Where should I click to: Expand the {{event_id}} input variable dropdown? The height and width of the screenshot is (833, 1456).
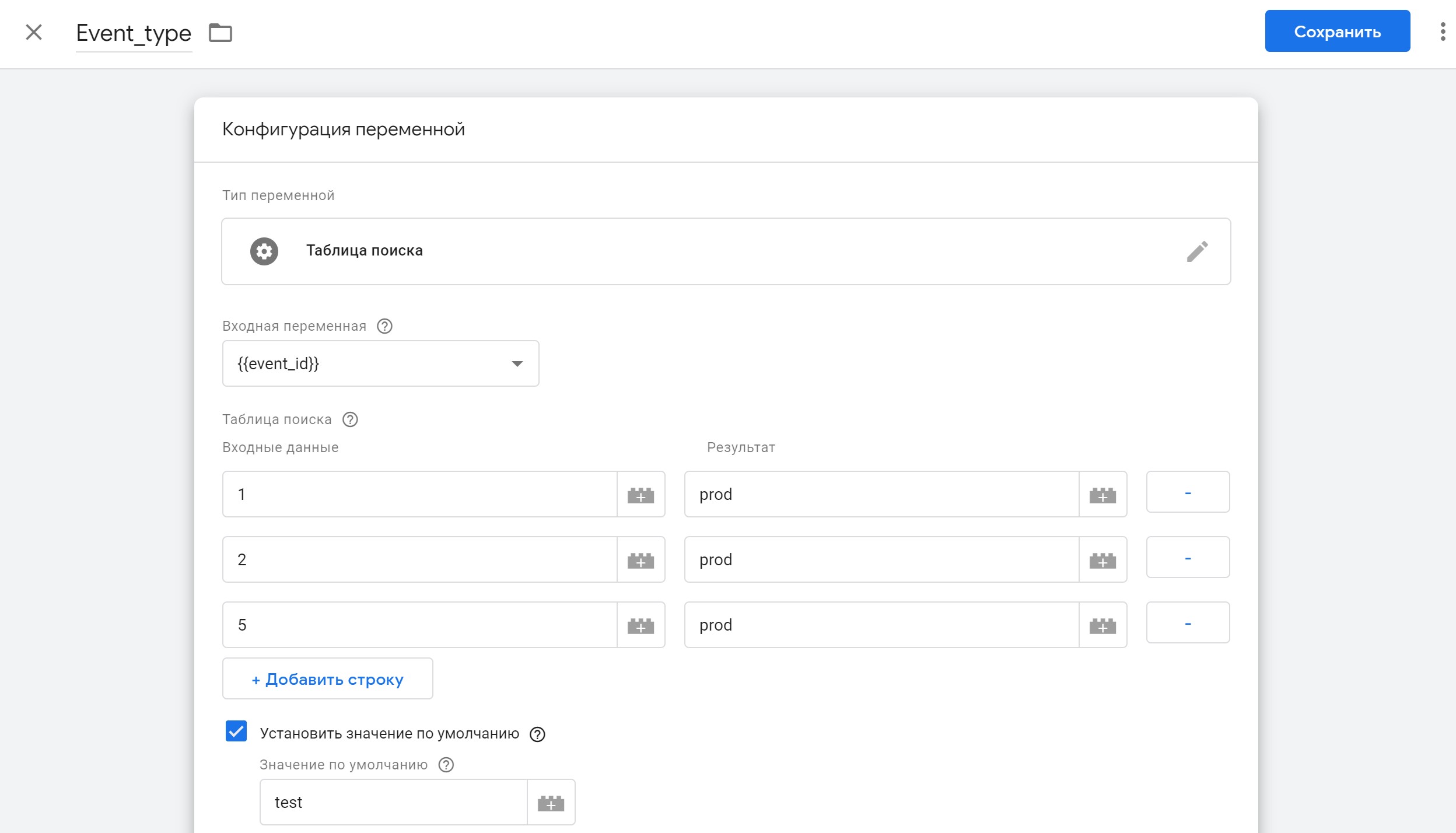tap(380, 363)
